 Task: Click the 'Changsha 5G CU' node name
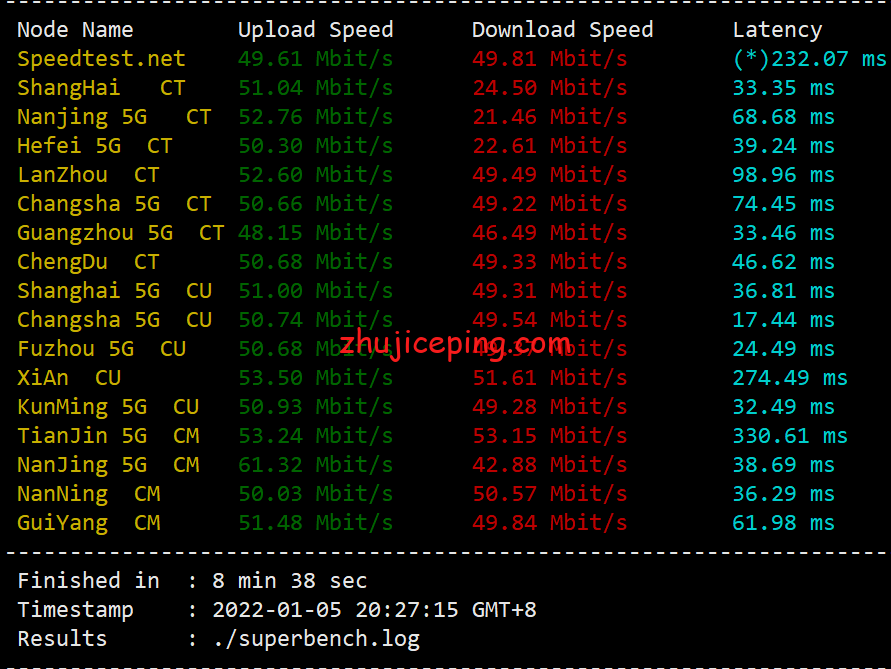(114, 319)
